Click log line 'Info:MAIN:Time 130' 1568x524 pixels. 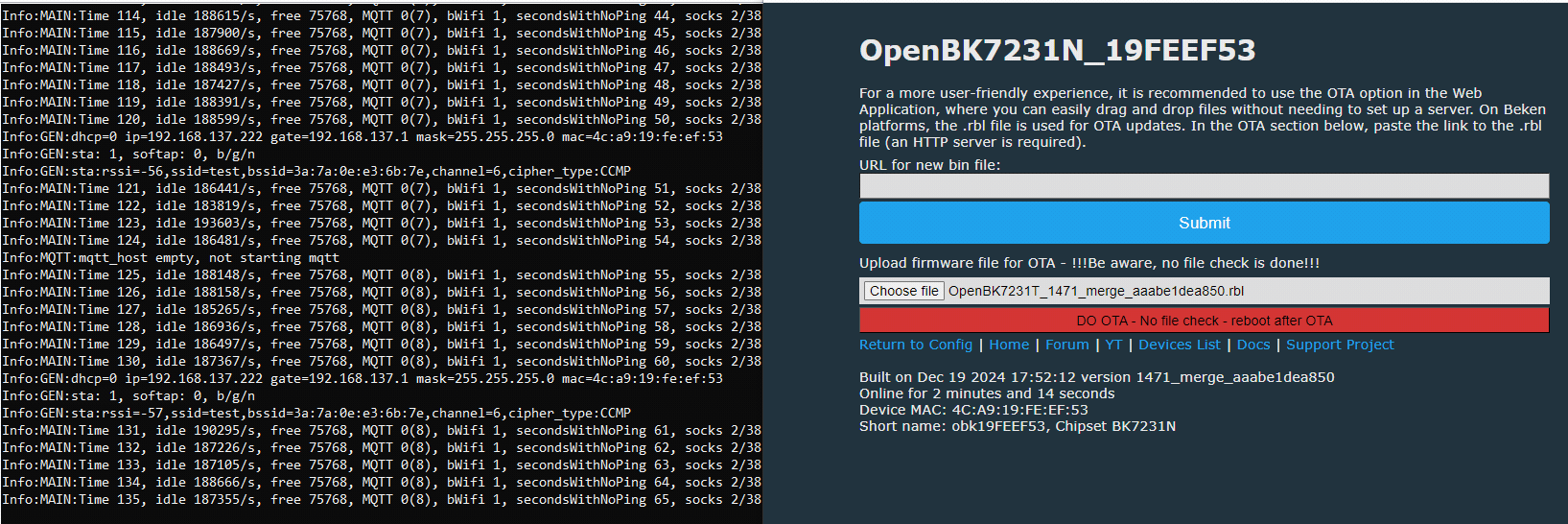click(x=382, y=361)
